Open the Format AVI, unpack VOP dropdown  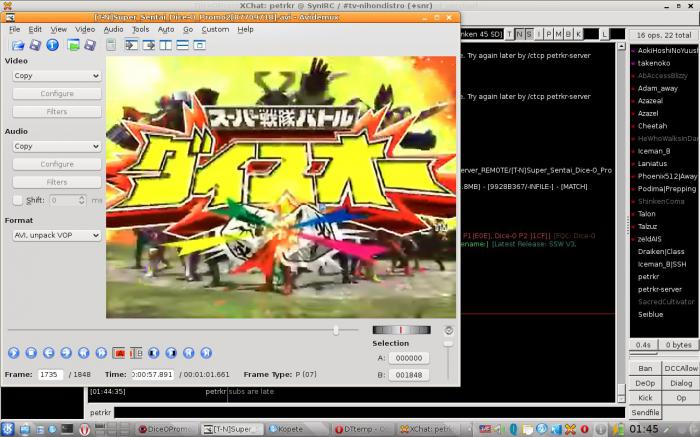click(57, 235)
